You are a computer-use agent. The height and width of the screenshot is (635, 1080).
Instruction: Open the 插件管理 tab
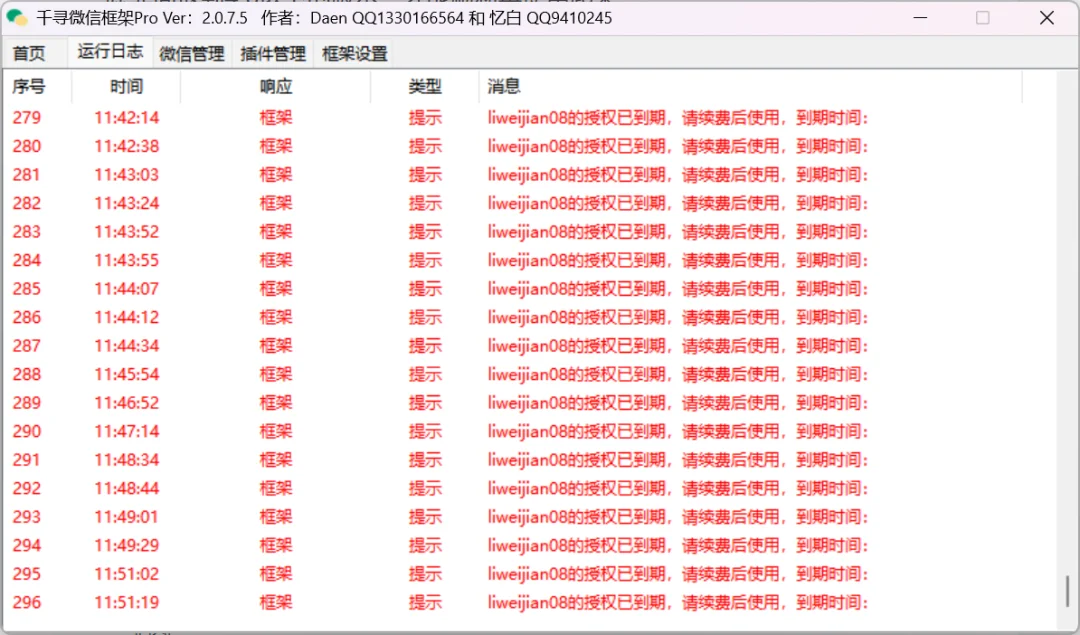273,54
